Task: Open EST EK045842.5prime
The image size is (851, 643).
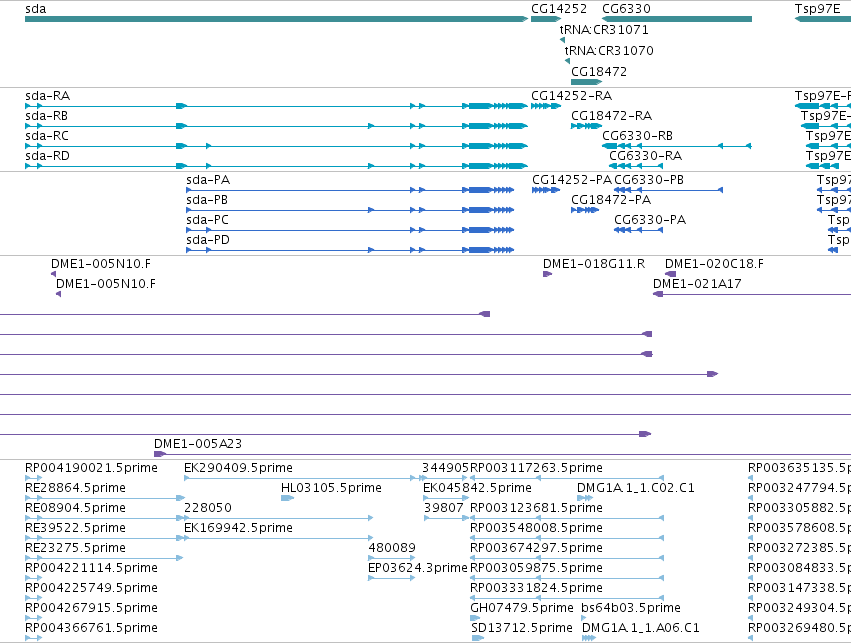Action: coord(446,498)
